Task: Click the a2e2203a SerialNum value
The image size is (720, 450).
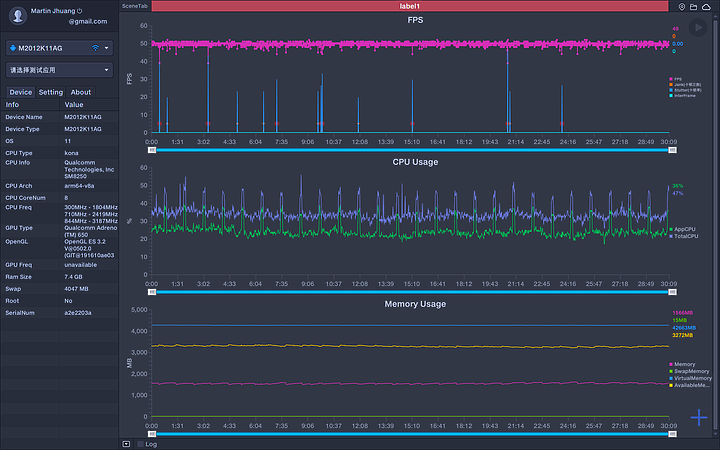Action: tap(78, 313)
